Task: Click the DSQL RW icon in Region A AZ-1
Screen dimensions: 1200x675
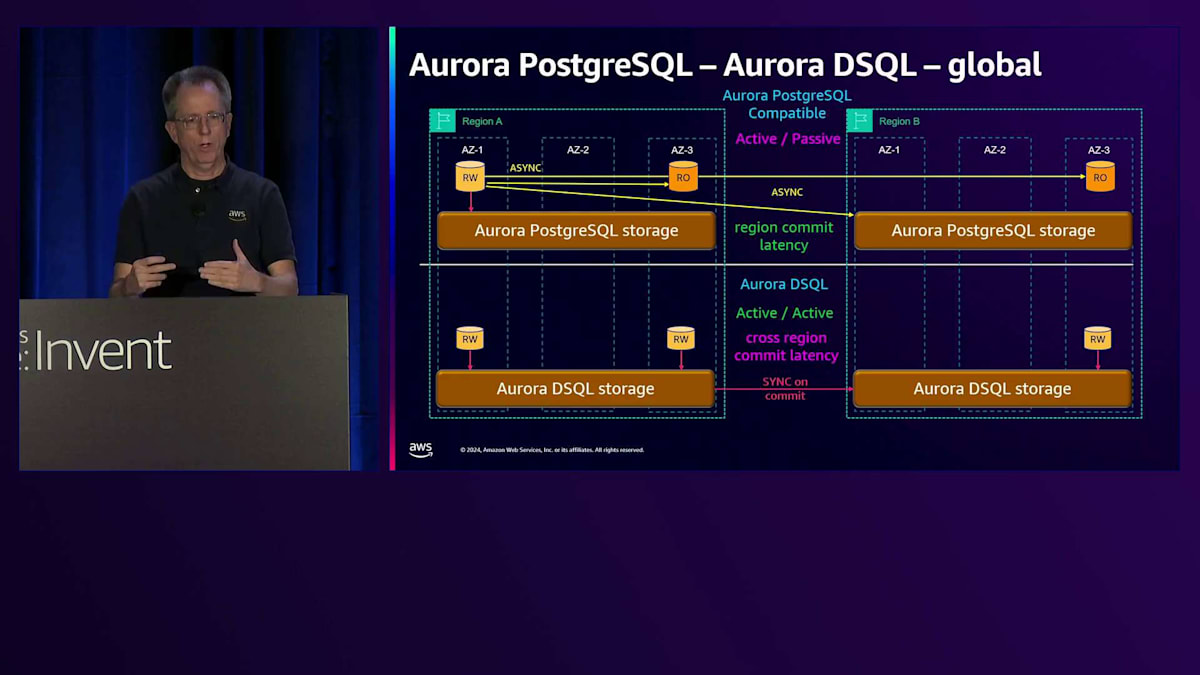Action: (x=470, y=338)
